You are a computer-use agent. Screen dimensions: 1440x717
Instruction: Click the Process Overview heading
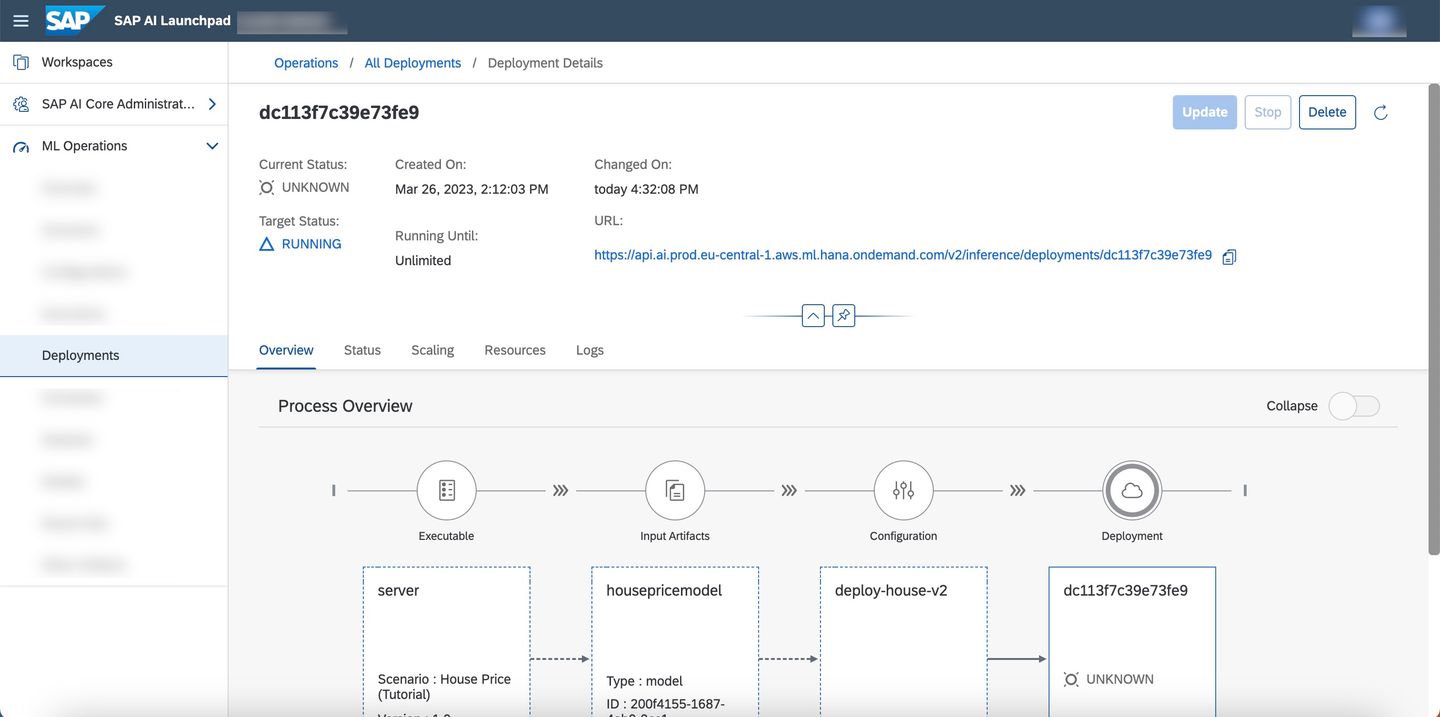[345, 406]
